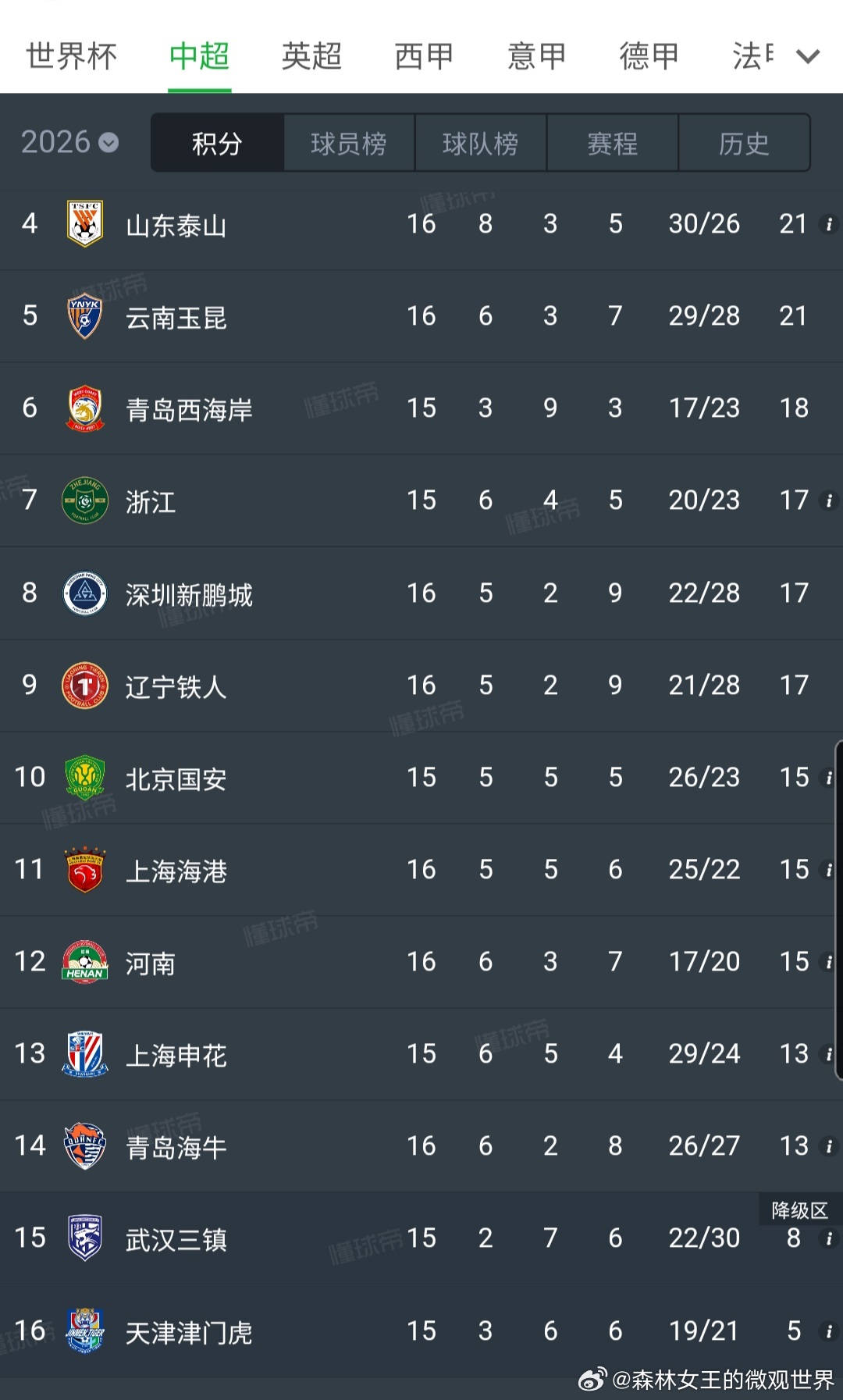Select the Beijing Guoan crest
The width and height of the screenshot is (843, 1400).
coord(85,778)
